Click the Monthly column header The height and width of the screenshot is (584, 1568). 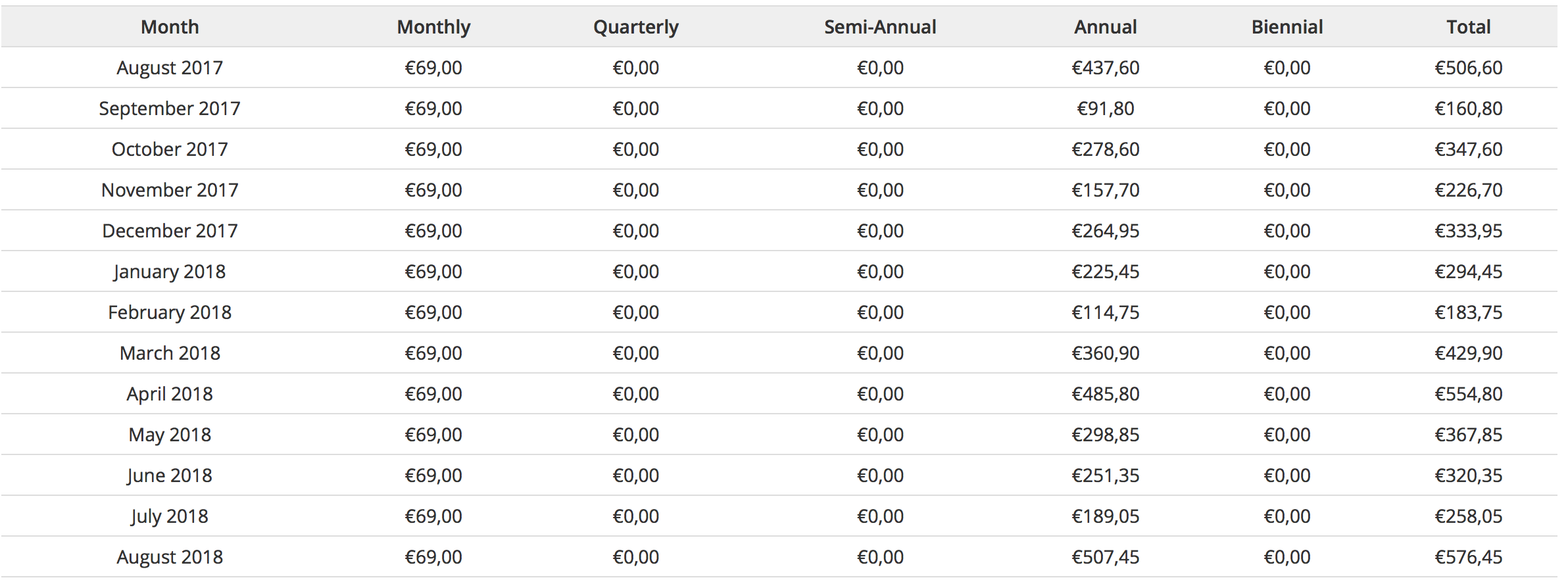coord(433,27)
